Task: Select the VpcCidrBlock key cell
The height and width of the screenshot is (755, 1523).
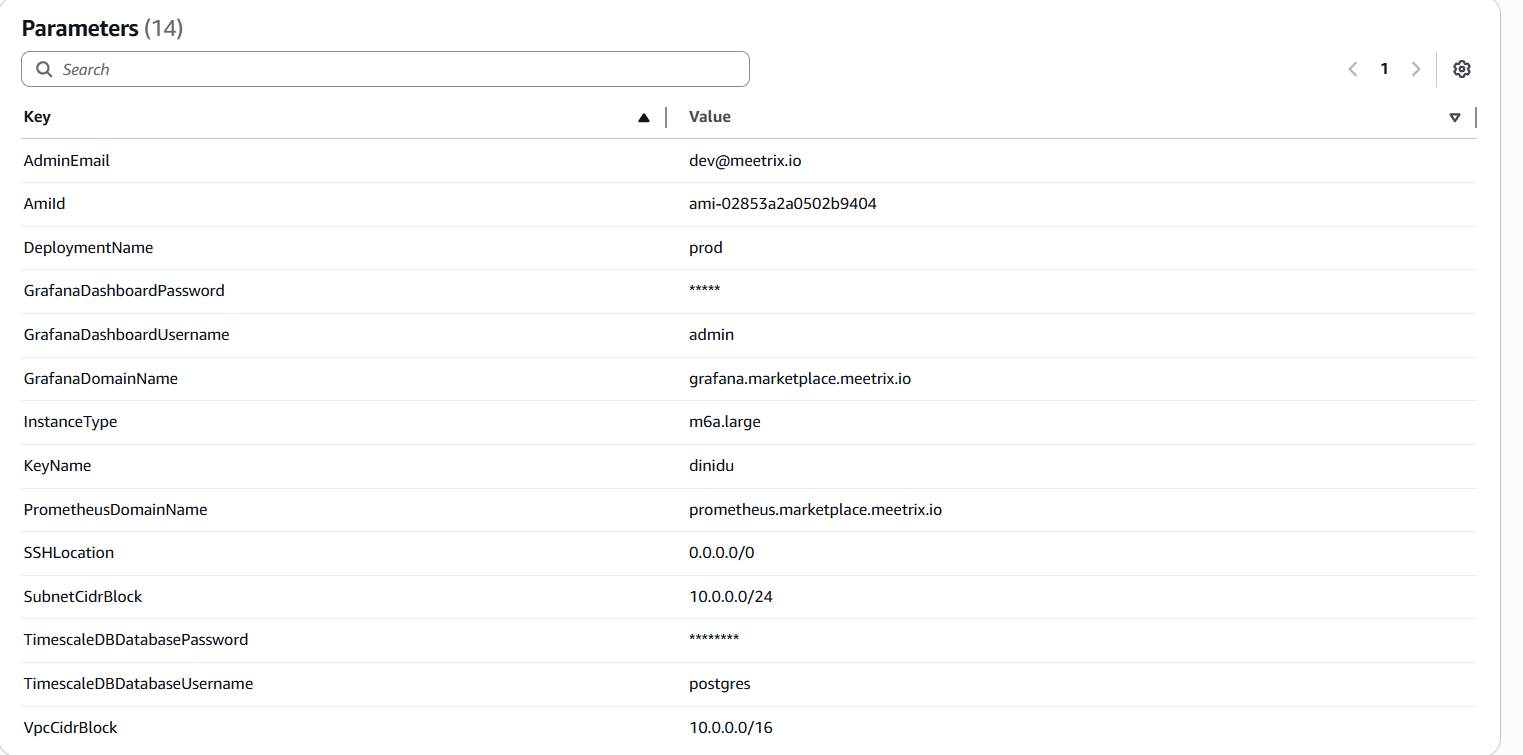Action: click(70, 727)
